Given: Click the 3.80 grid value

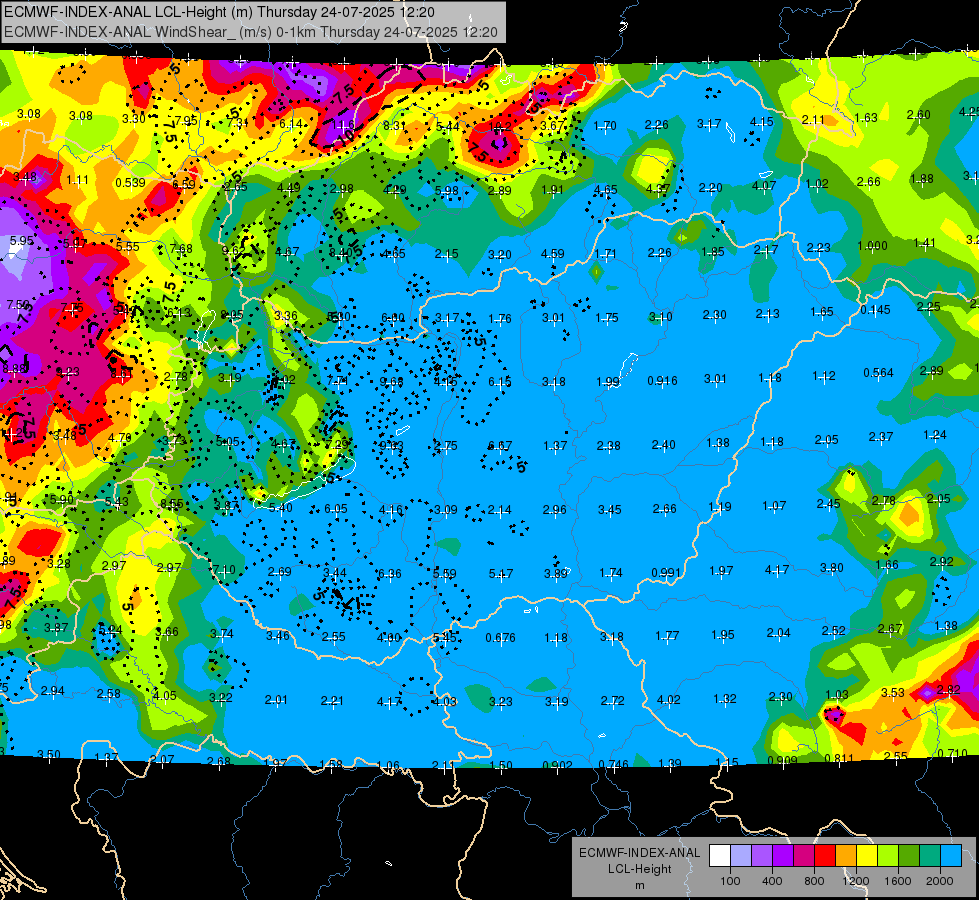Looking at the screenshot, I should (832, 568).
